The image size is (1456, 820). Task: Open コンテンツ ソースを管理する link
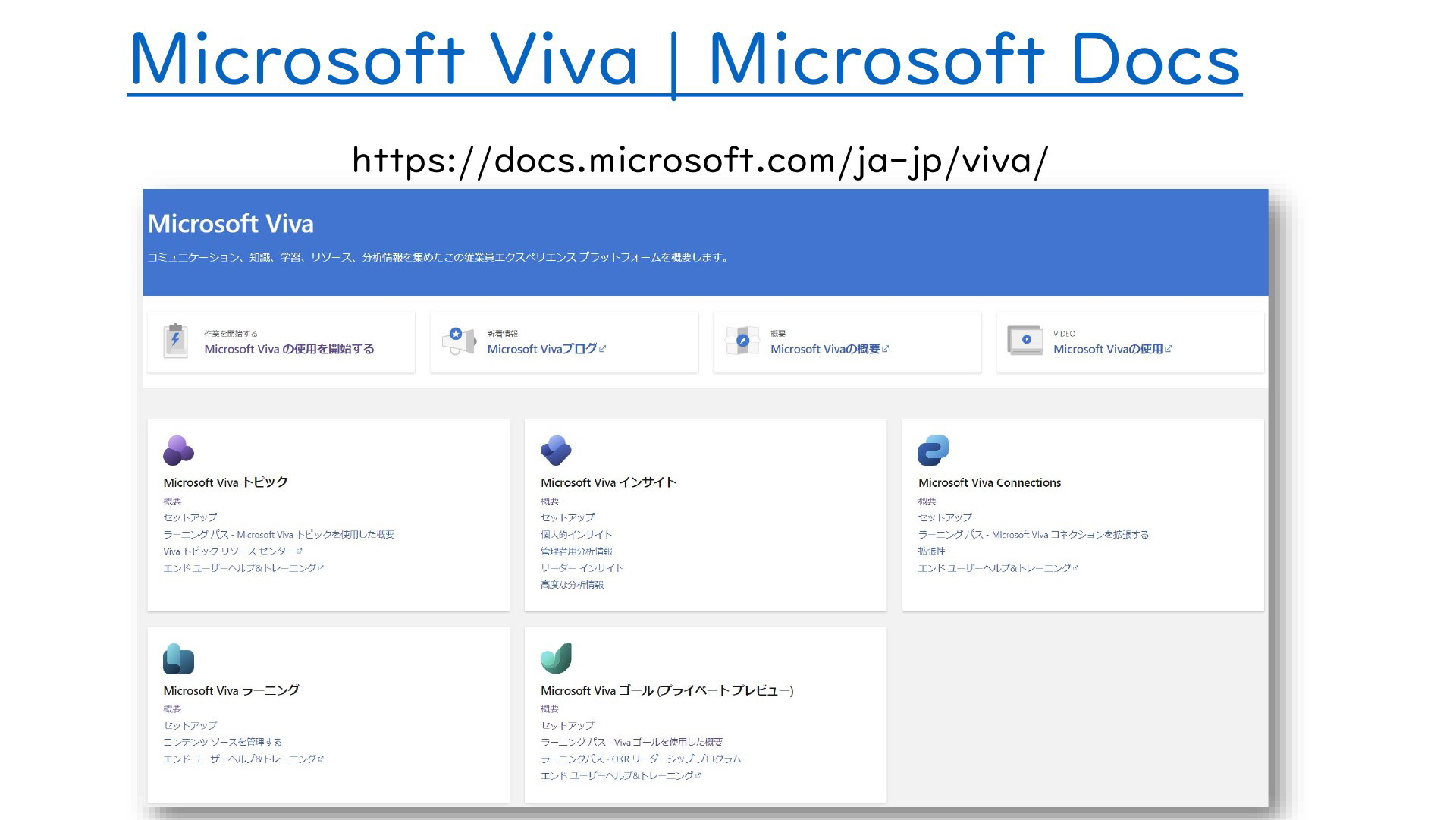(223, 743)
